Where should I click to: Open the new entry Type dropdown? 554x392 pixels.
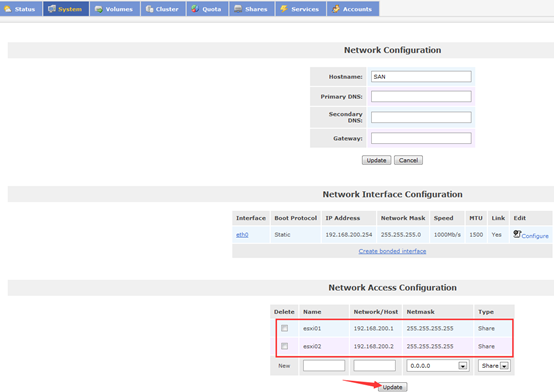505,366
